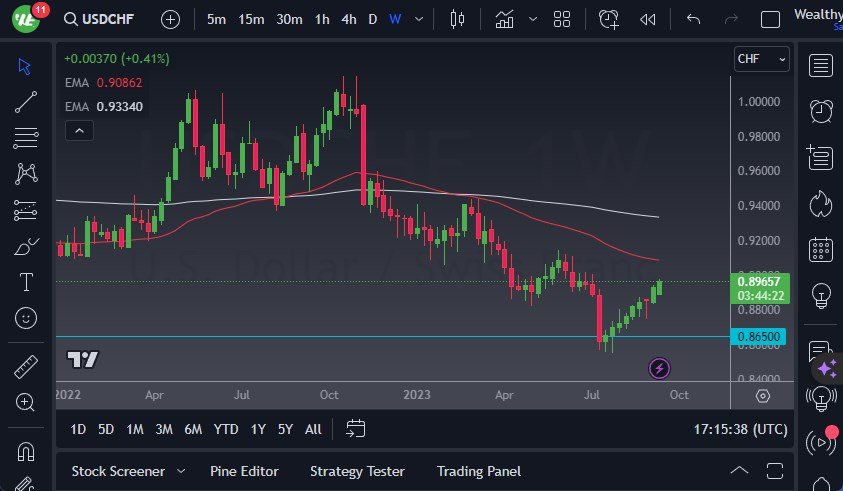Image resolution: width=843 pixels, height=491 pixels.
Task: Open the indicators chart icon
Action: [x=504, y=19]
